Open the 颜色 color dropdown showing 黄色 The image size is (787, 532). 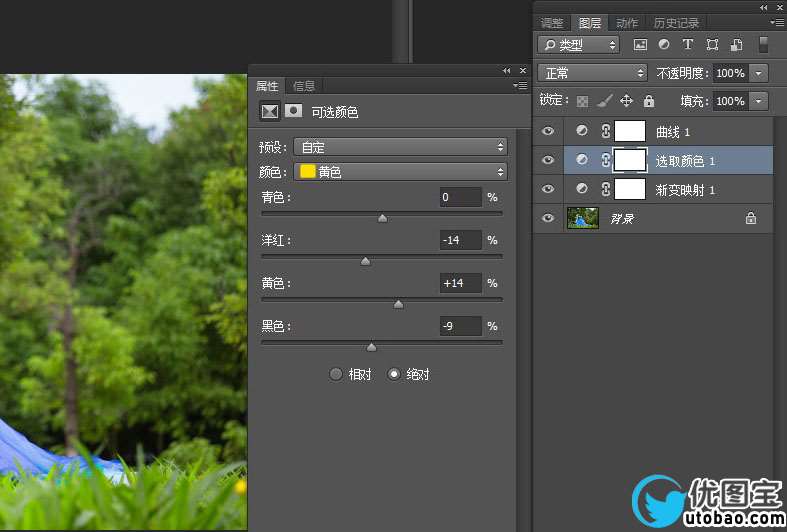(x=400, y=172)
